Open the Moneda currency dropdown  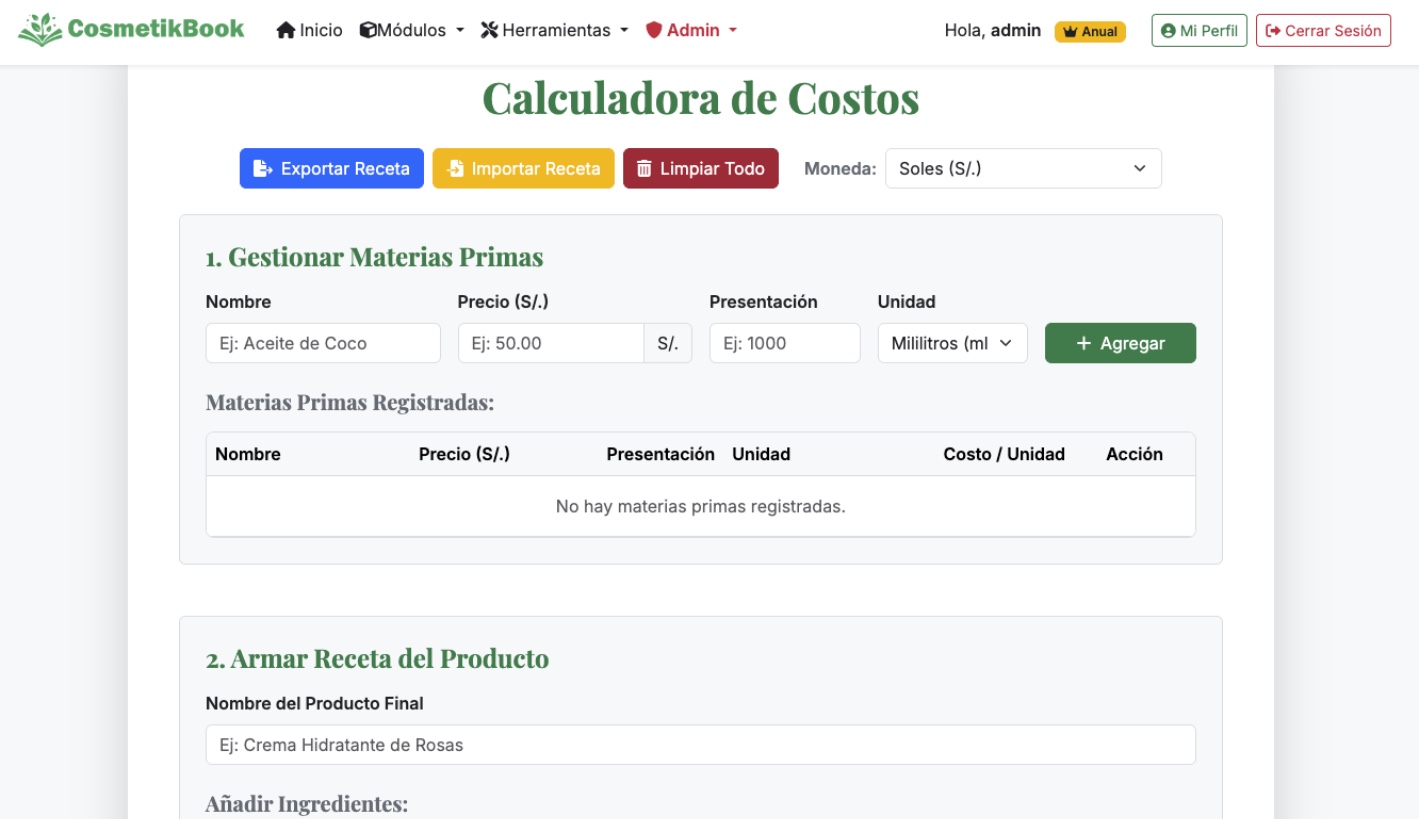tap(1021, 168)
